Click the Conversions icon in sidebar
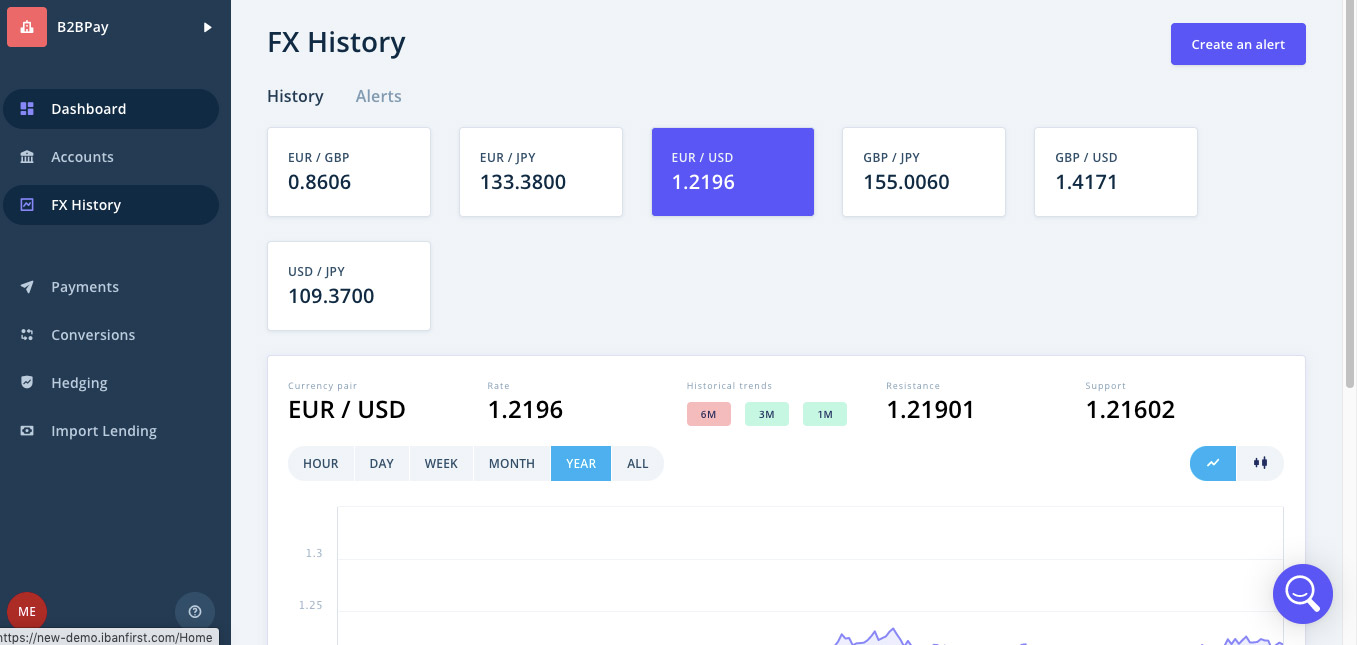 pyautogui.click(x=27, y=335)
